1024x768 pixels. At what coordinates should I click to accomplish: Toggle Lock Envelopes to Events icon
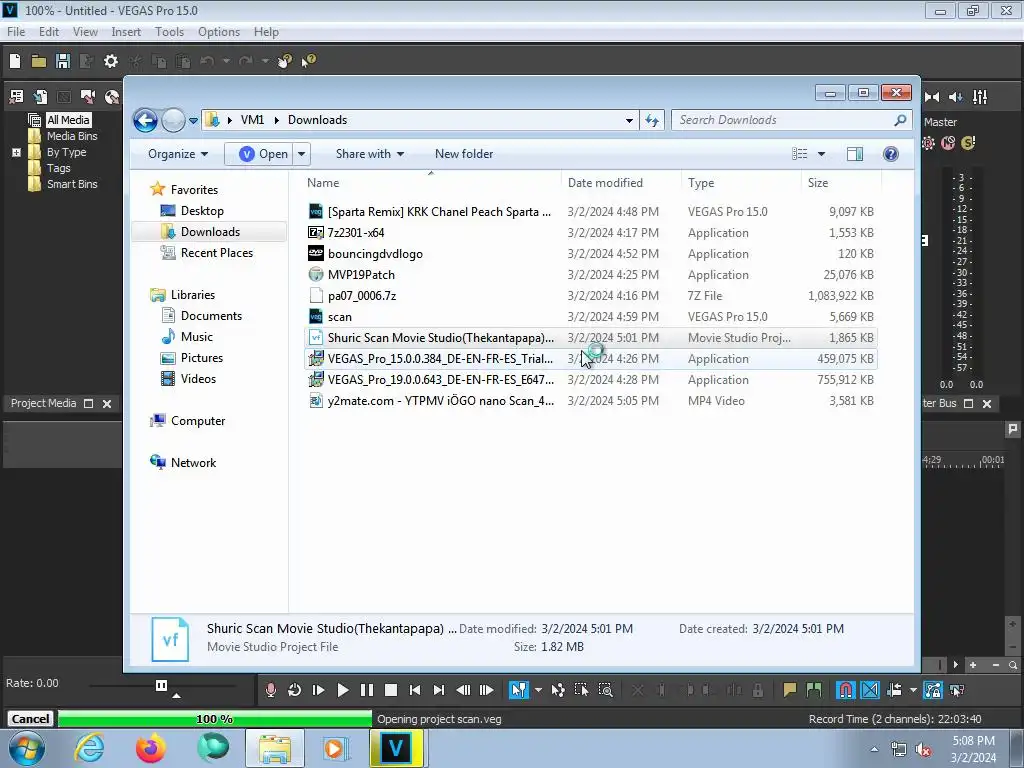[x=933, y=690]
